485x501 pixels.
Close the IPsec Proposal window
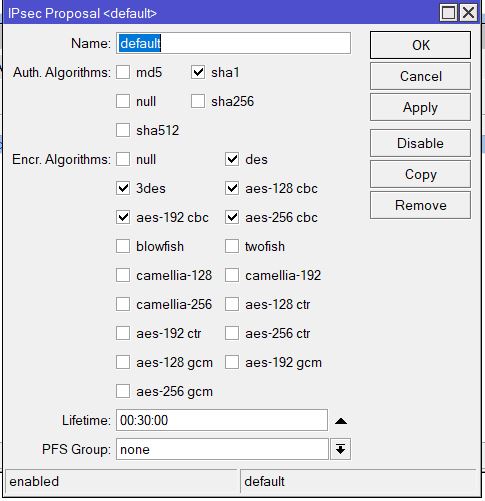pos(468,13)
